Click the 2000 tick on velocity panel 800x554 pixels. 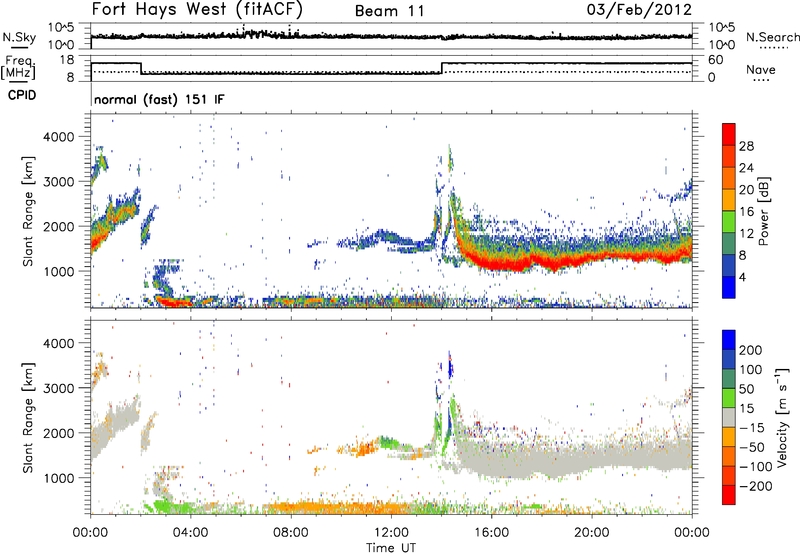tap(59, 433)
